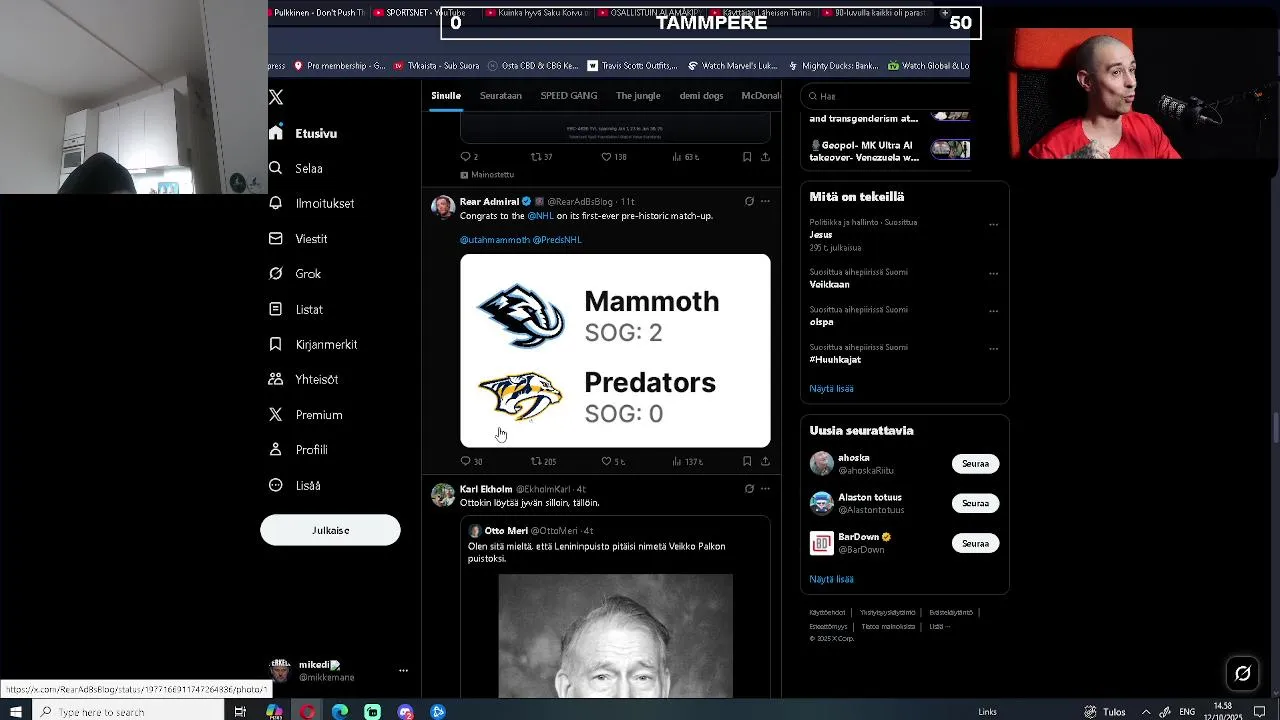Image resolution: width=1280 pixels, height=720 pixels.
Task: Share Rear Admiral's post
Action: point(765,461)
